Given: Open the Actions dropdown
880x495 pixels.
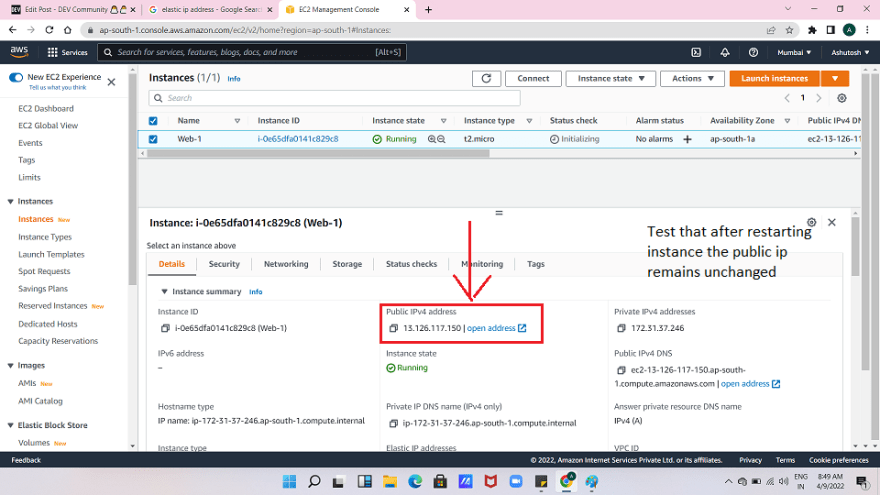Looking at the screenshot, I should [x=692, y=79].
